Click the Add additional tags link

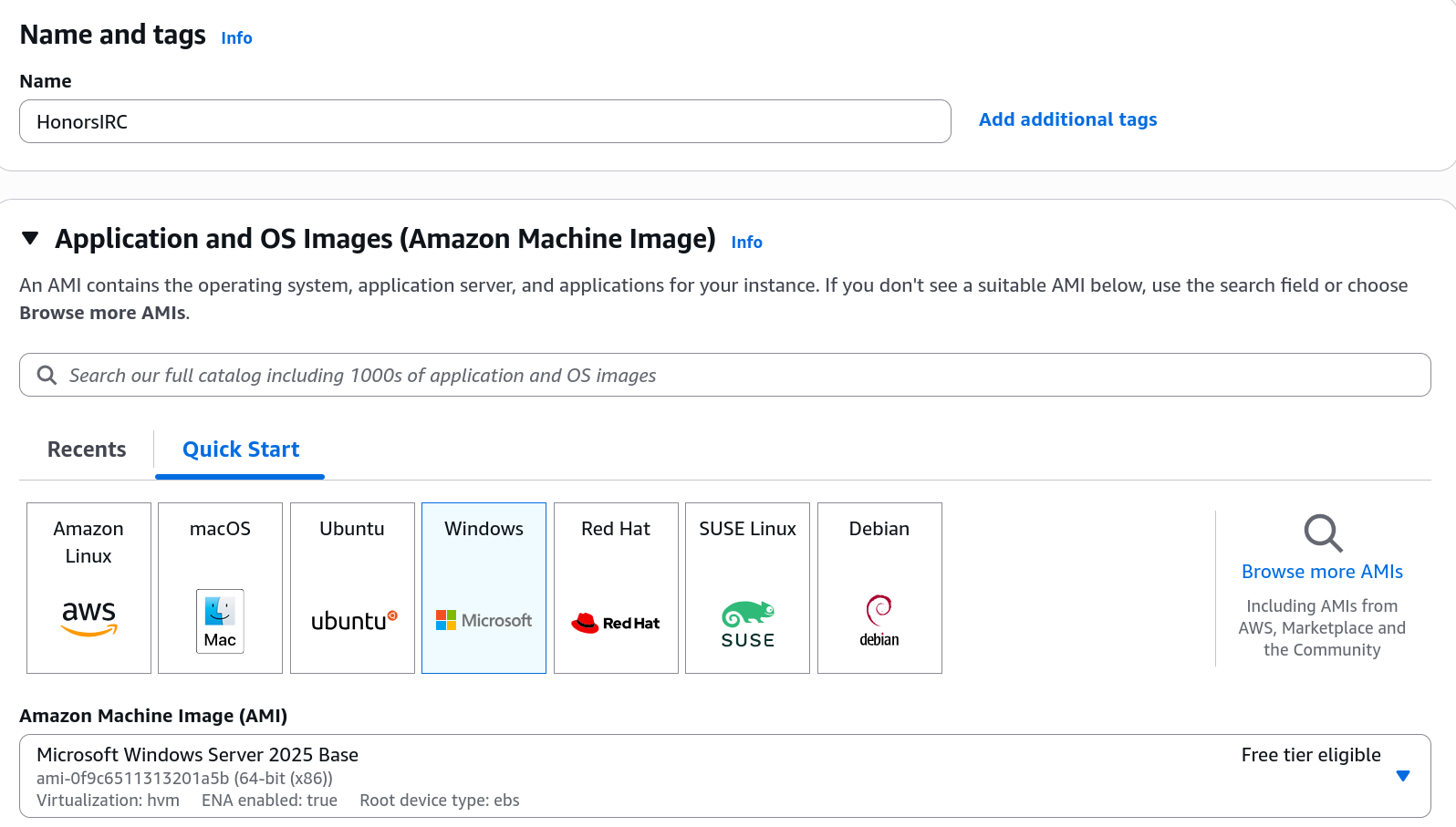pyautogui.click(x=1067, y=119)
